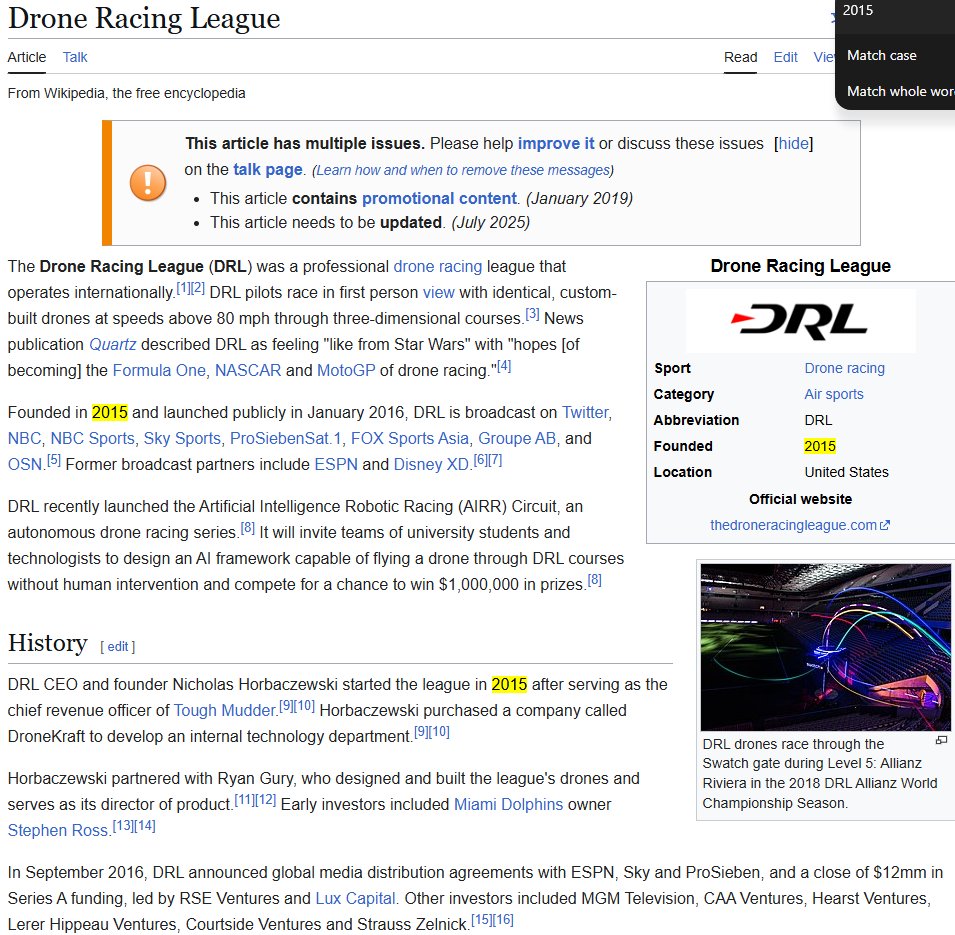The width and height of the screenshot is (955, 935).
Task: Open the Disney XD link
Action: pos(431,464)
